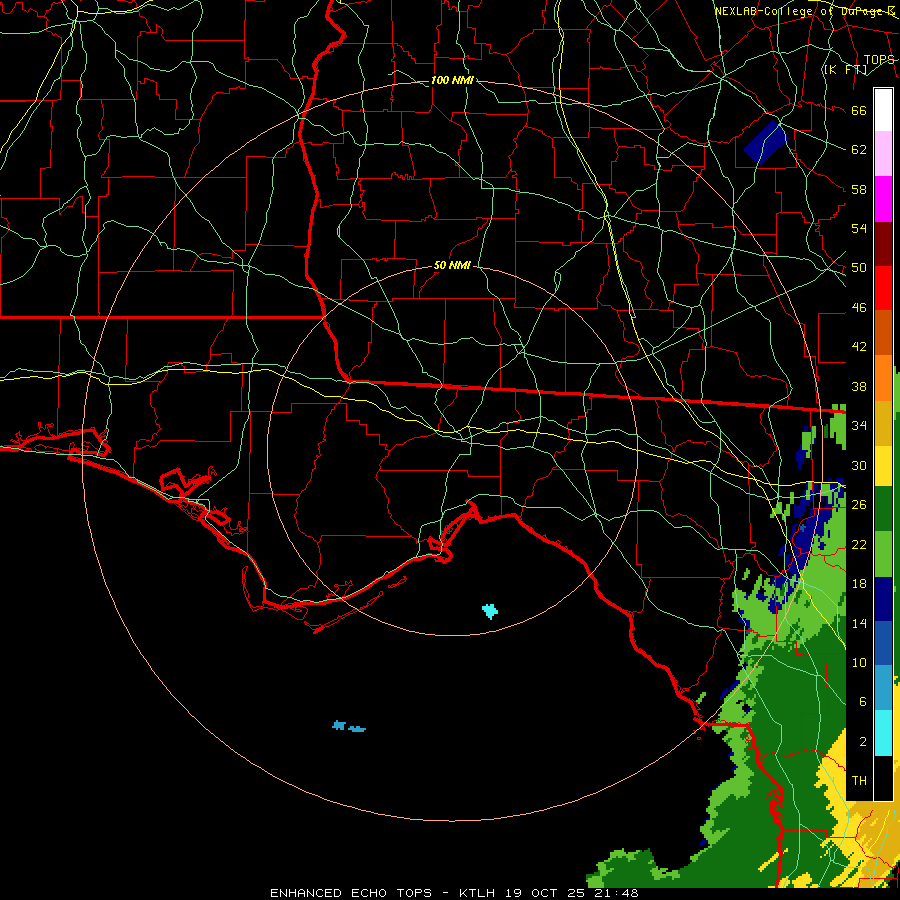Click legend value "30"
Screen dimensions: 900x900
pos(859,465)
